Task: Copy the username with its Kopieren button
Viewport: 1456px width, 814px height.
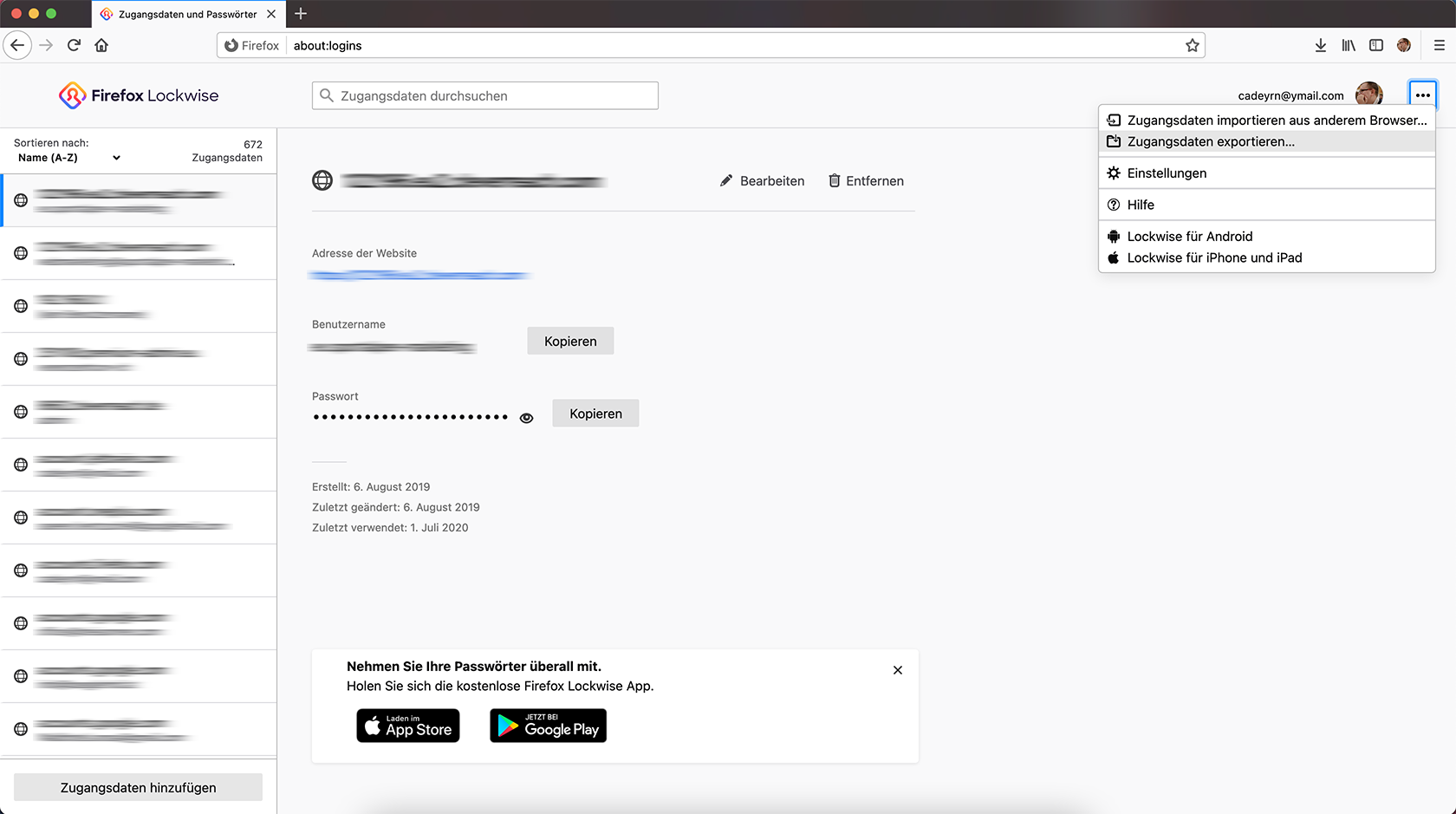Action: click(x=570, y=342)
